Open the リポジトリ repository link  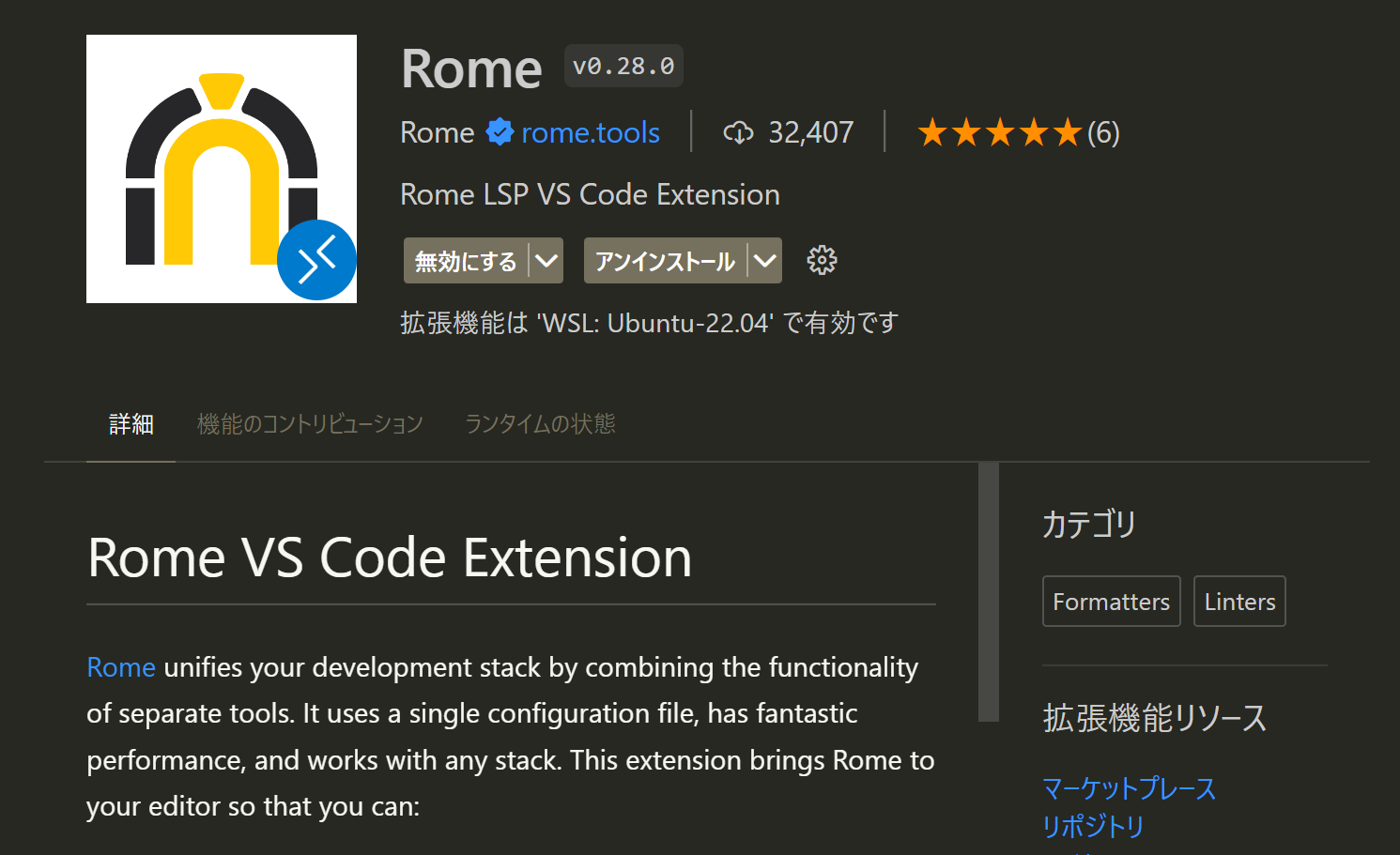[x=1093, y=826]
